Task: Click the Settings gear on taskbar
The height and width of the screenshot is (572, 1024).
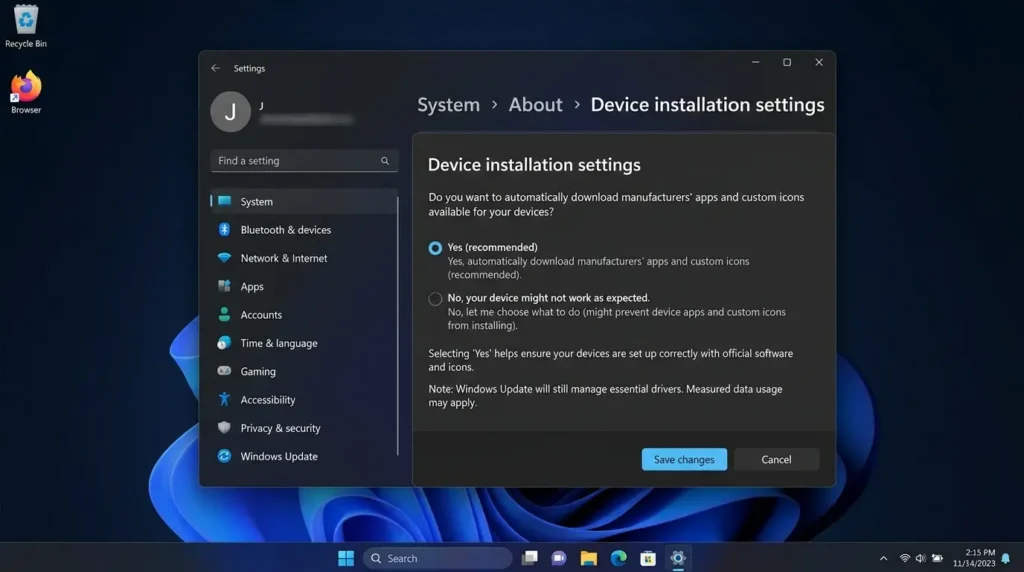Action: coord(678,558)
